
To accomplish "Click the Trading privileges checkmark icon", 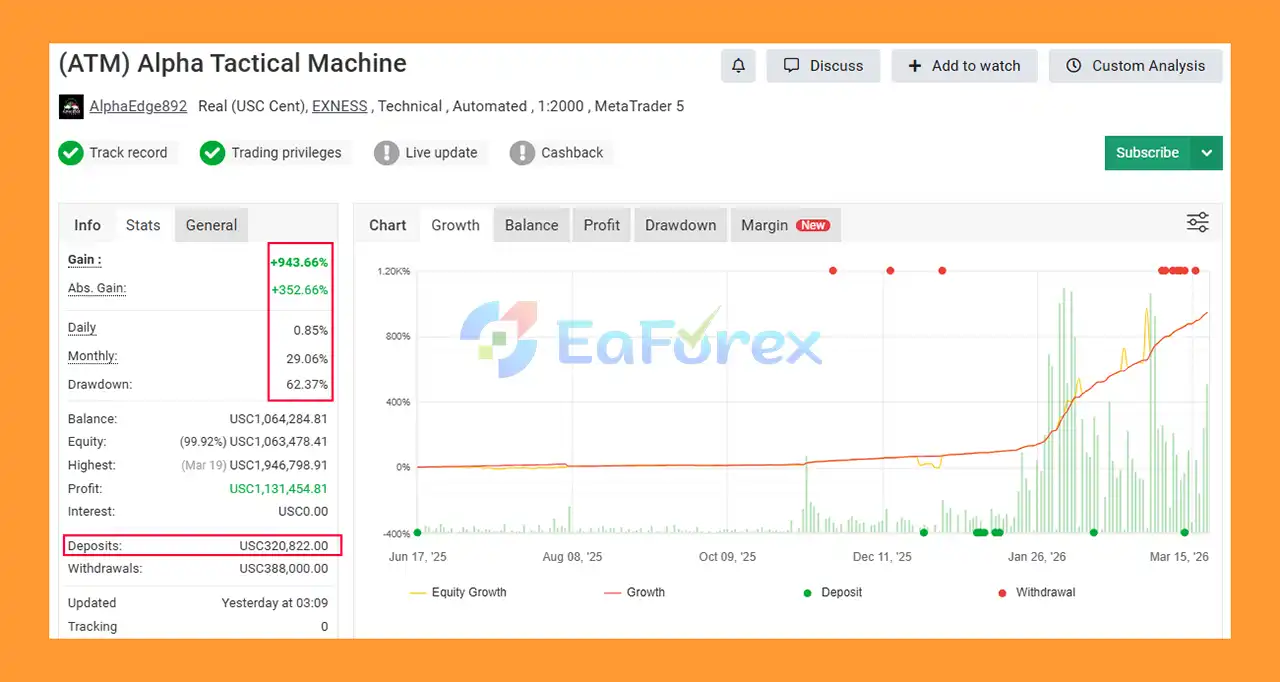I will [x=212, y=153].
